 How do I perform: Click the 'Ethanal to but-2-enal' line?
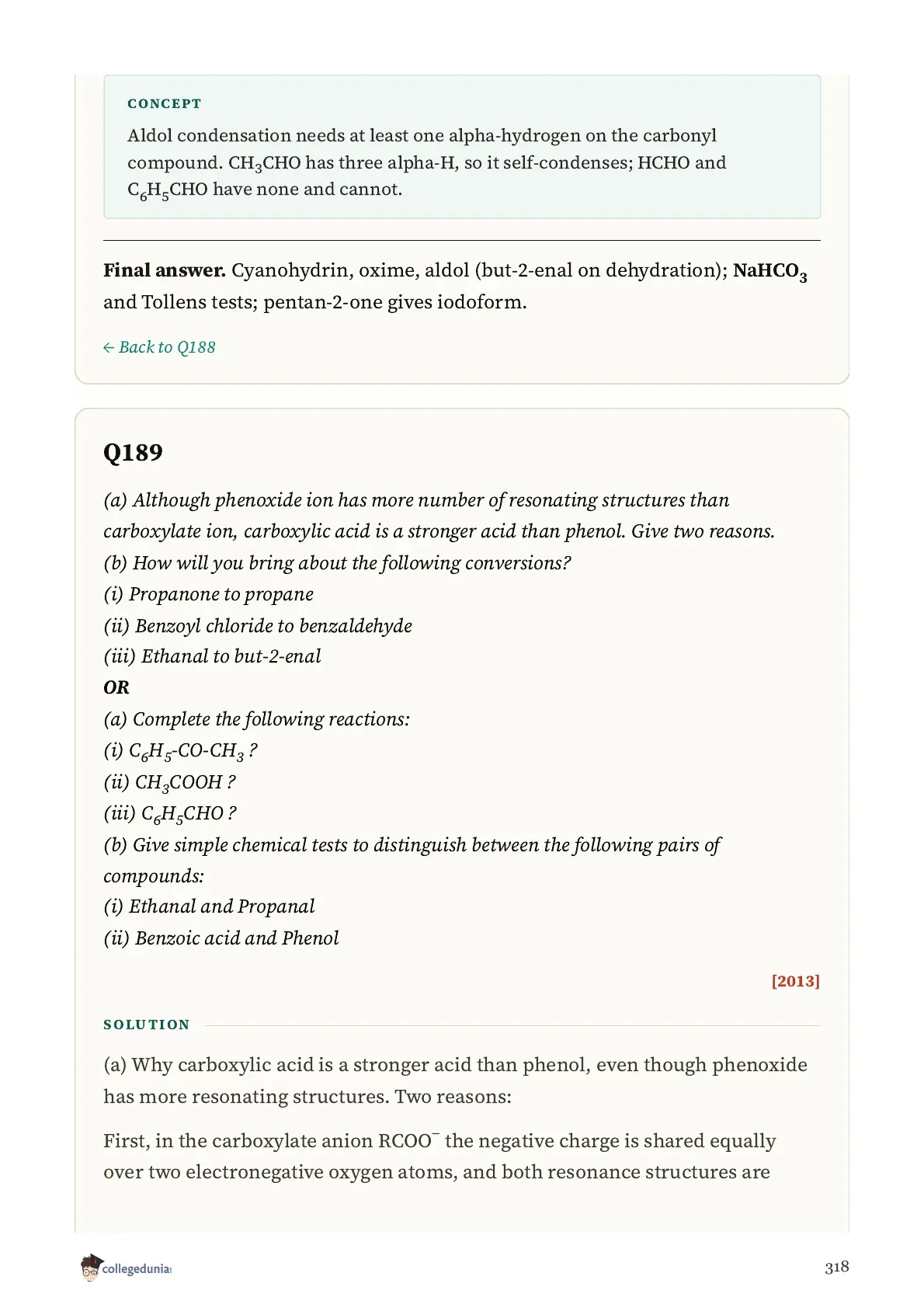click(x=212, y=656)
